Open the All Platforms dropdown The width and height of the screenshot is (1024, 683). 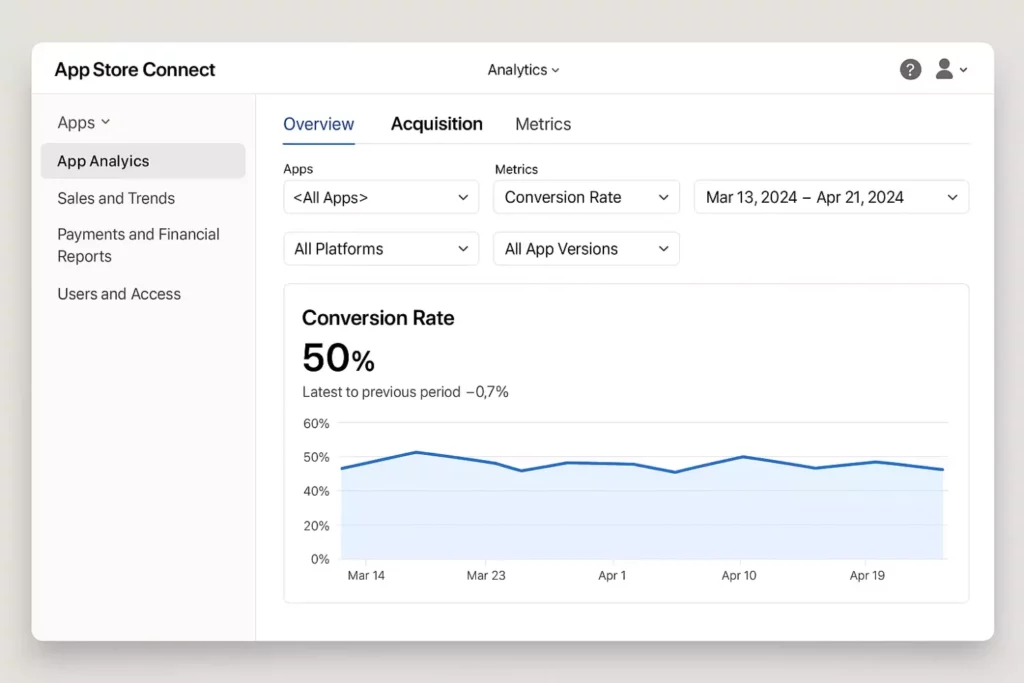coord(381,249)
